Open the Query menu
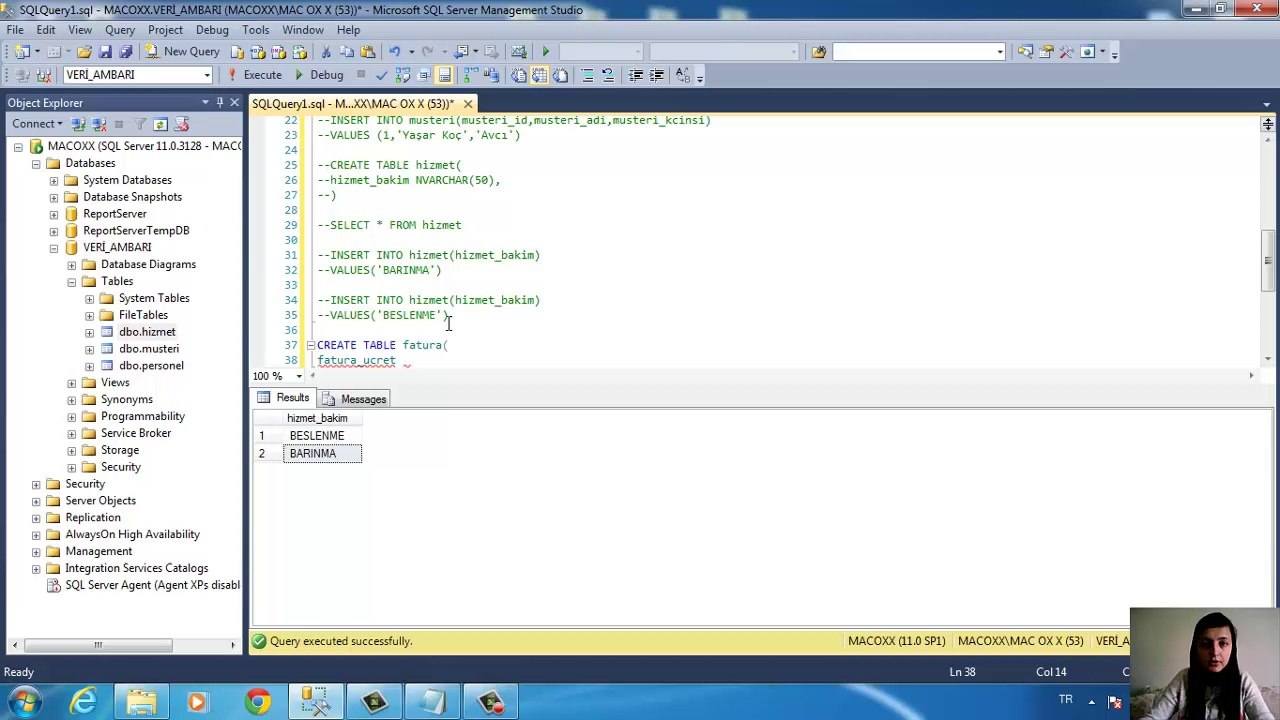1280x720 pixels. point(120,30)
